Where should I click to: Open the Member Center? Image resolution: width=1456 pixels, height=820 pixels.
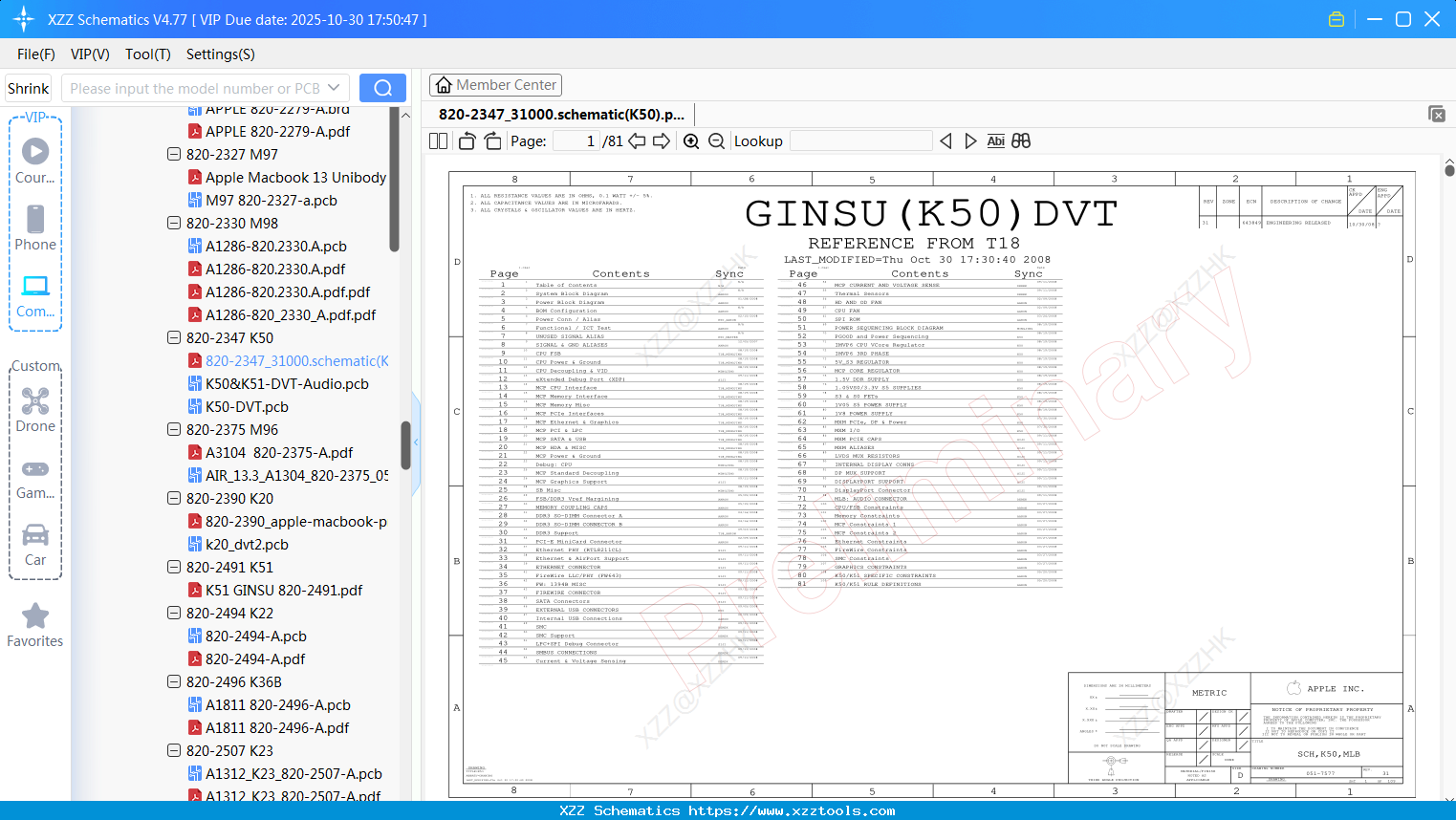(x=496, y=85)
